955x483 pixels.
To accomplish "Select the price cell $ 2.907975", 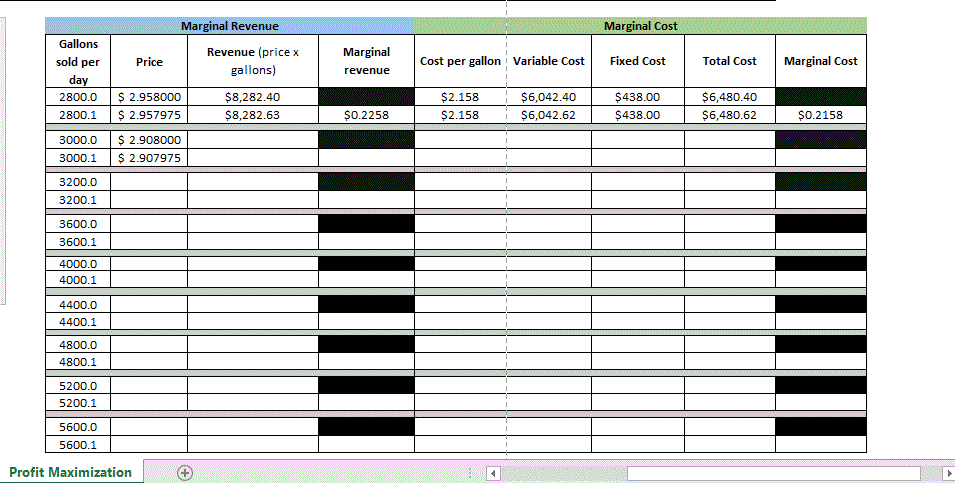I will [149, 158].
